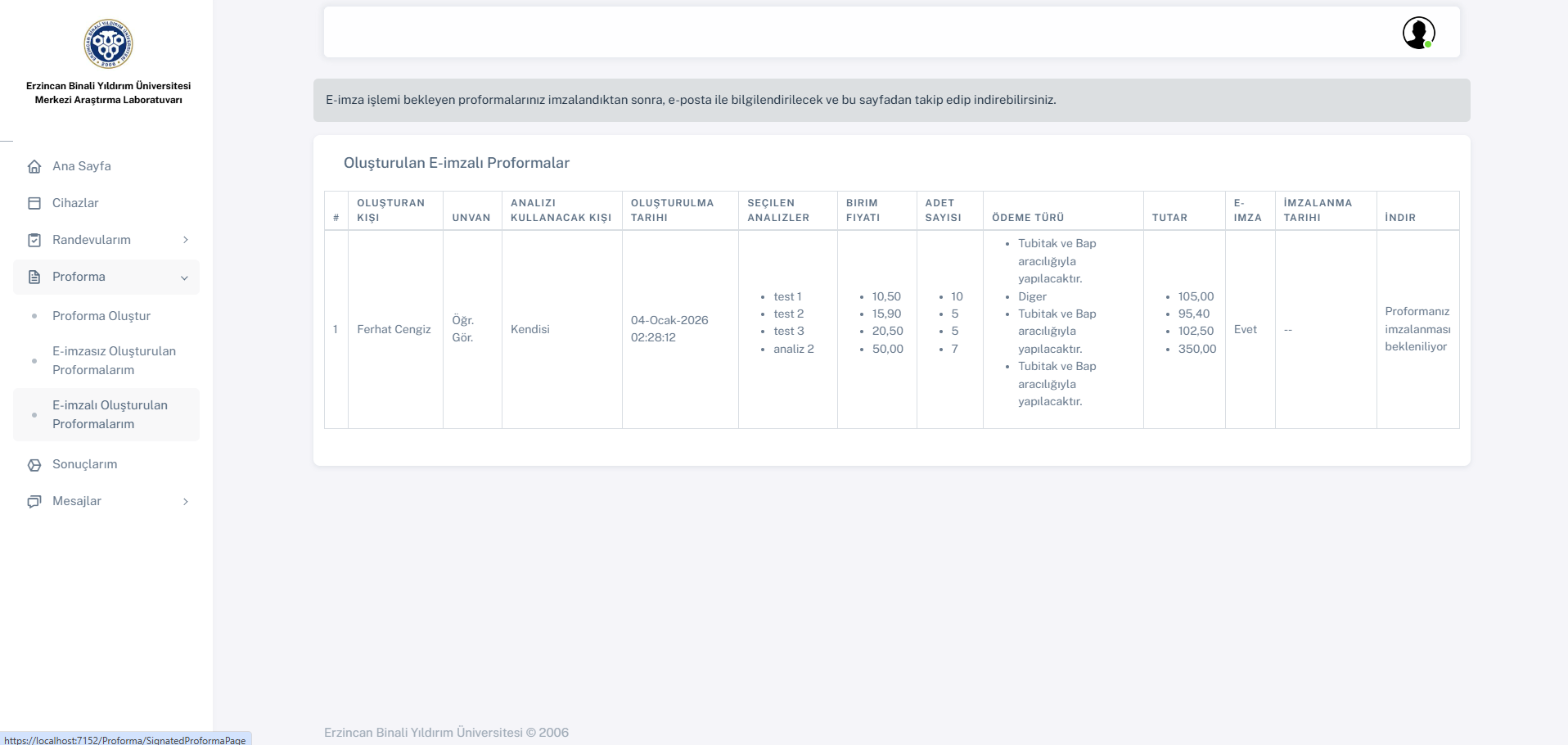
Task: Expand the Randevularım submenu chevron
Action: coord(186,240)
